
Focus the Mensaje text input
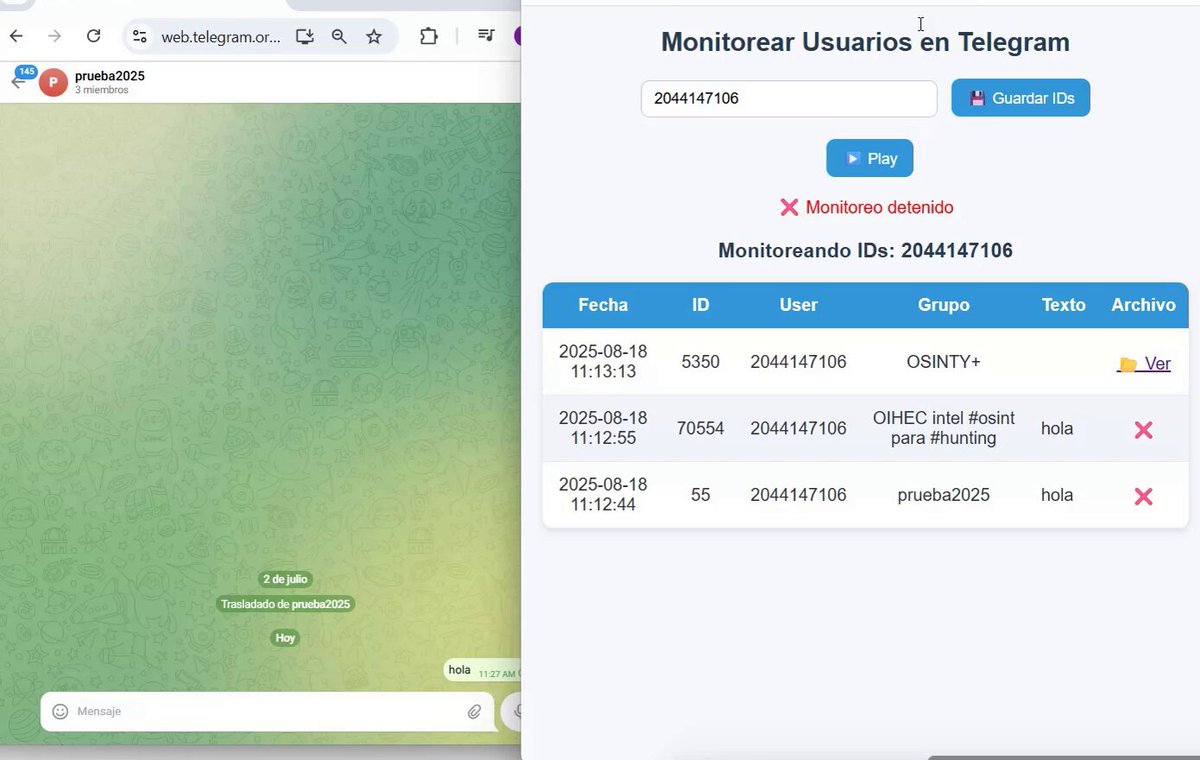coord(265,711)
